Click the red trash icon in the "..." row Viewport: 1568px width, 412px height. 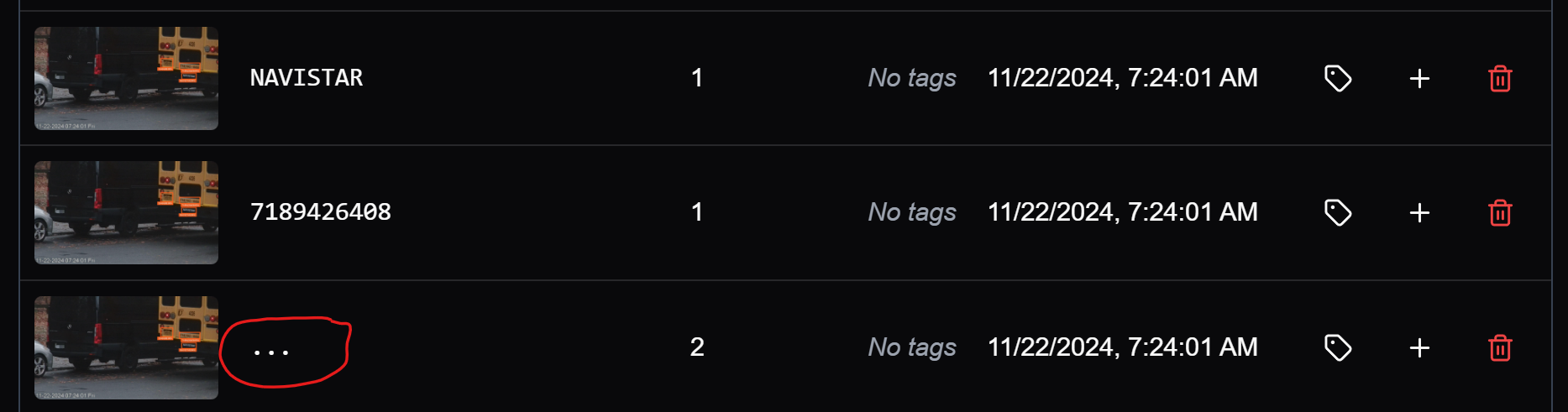coord(1500,347)
